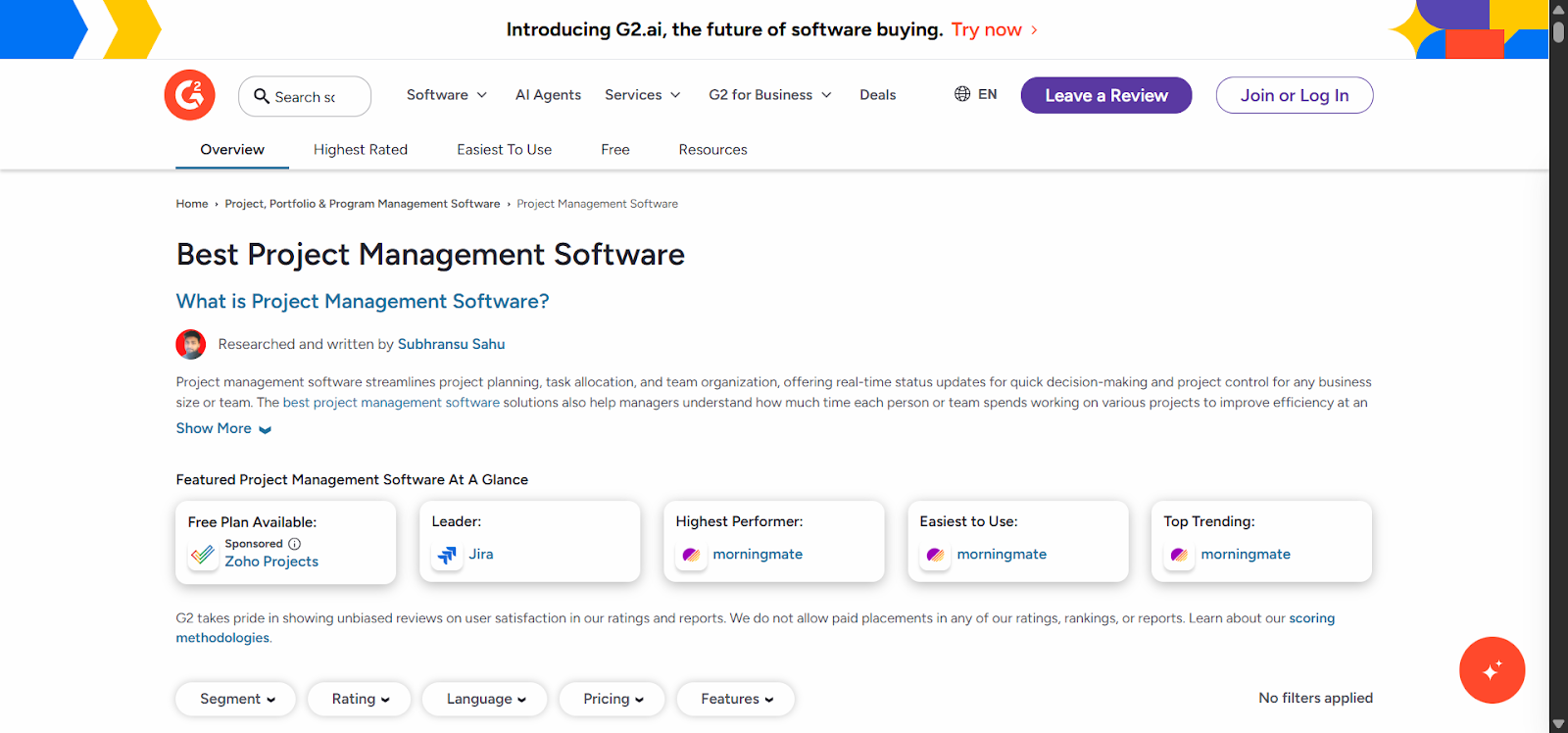Select the Overview tab

(232, 150)
